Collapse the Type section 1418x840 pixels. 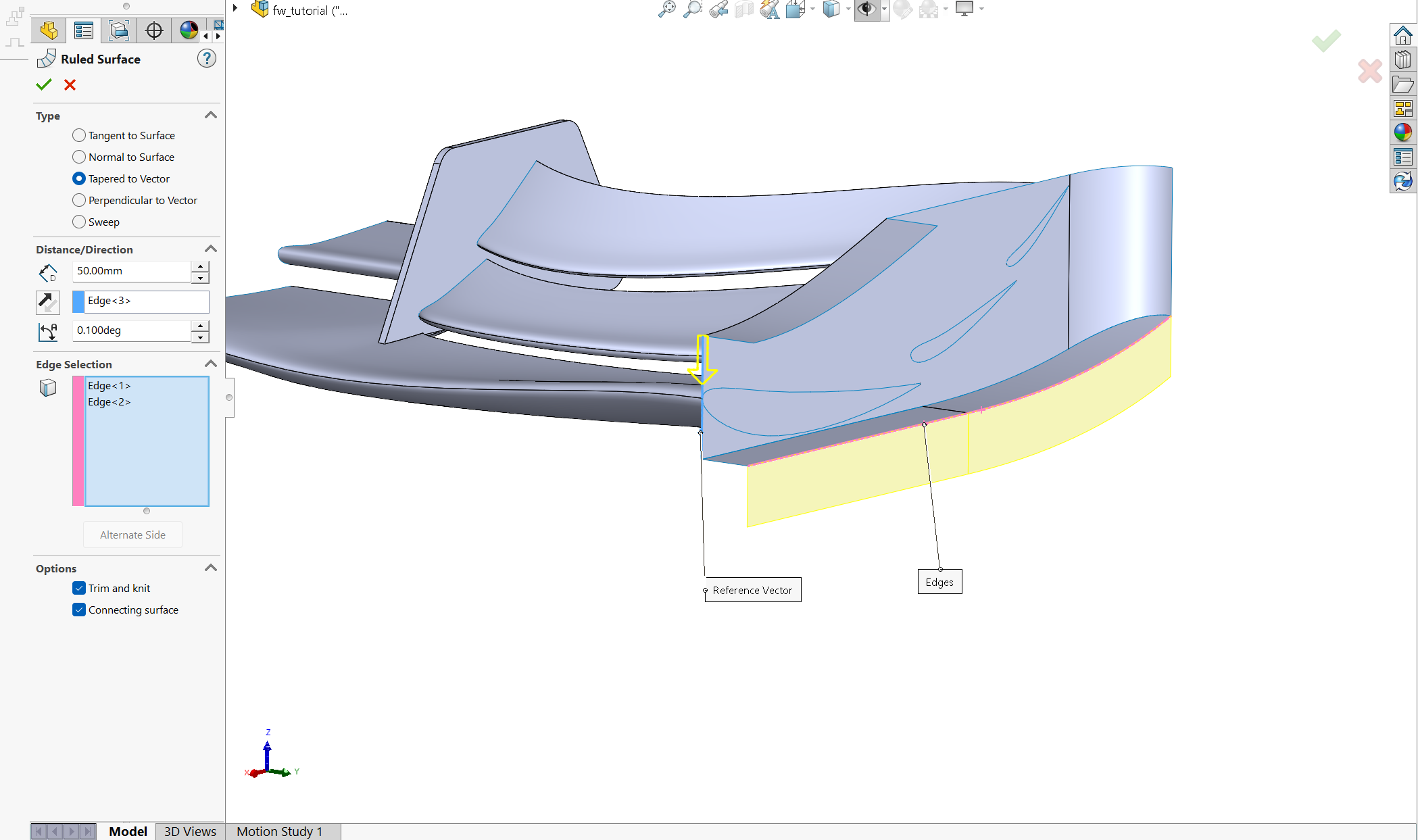211,116
